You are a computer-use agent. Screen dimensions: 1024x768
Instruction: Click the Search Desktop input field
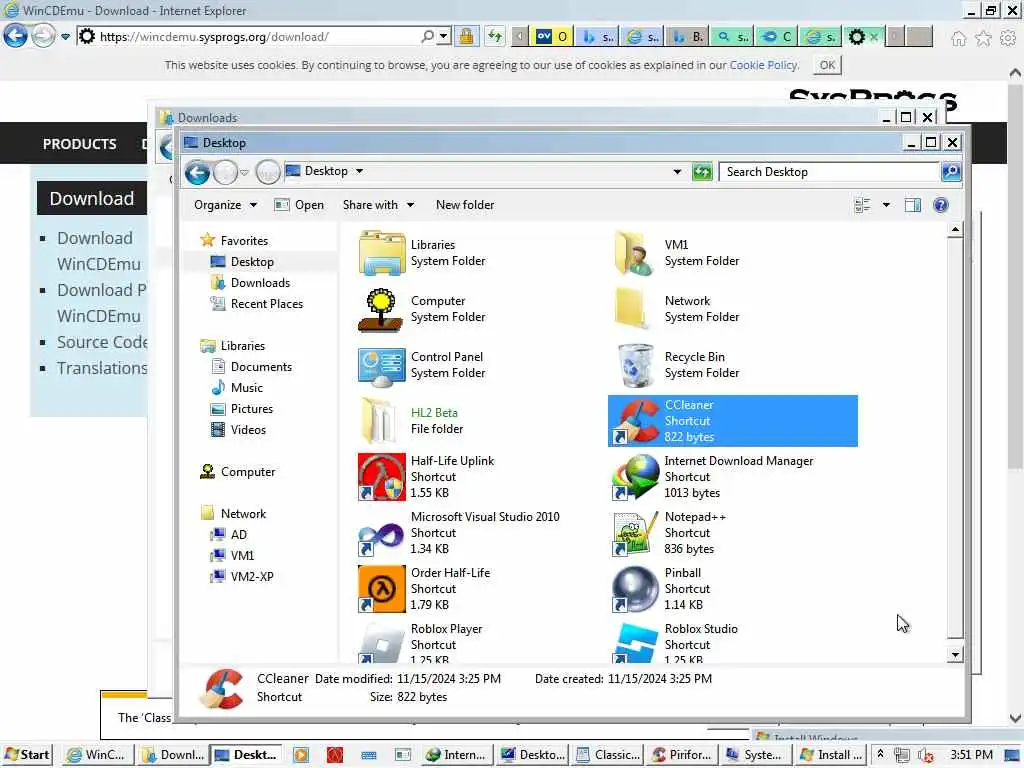[829, 172]
